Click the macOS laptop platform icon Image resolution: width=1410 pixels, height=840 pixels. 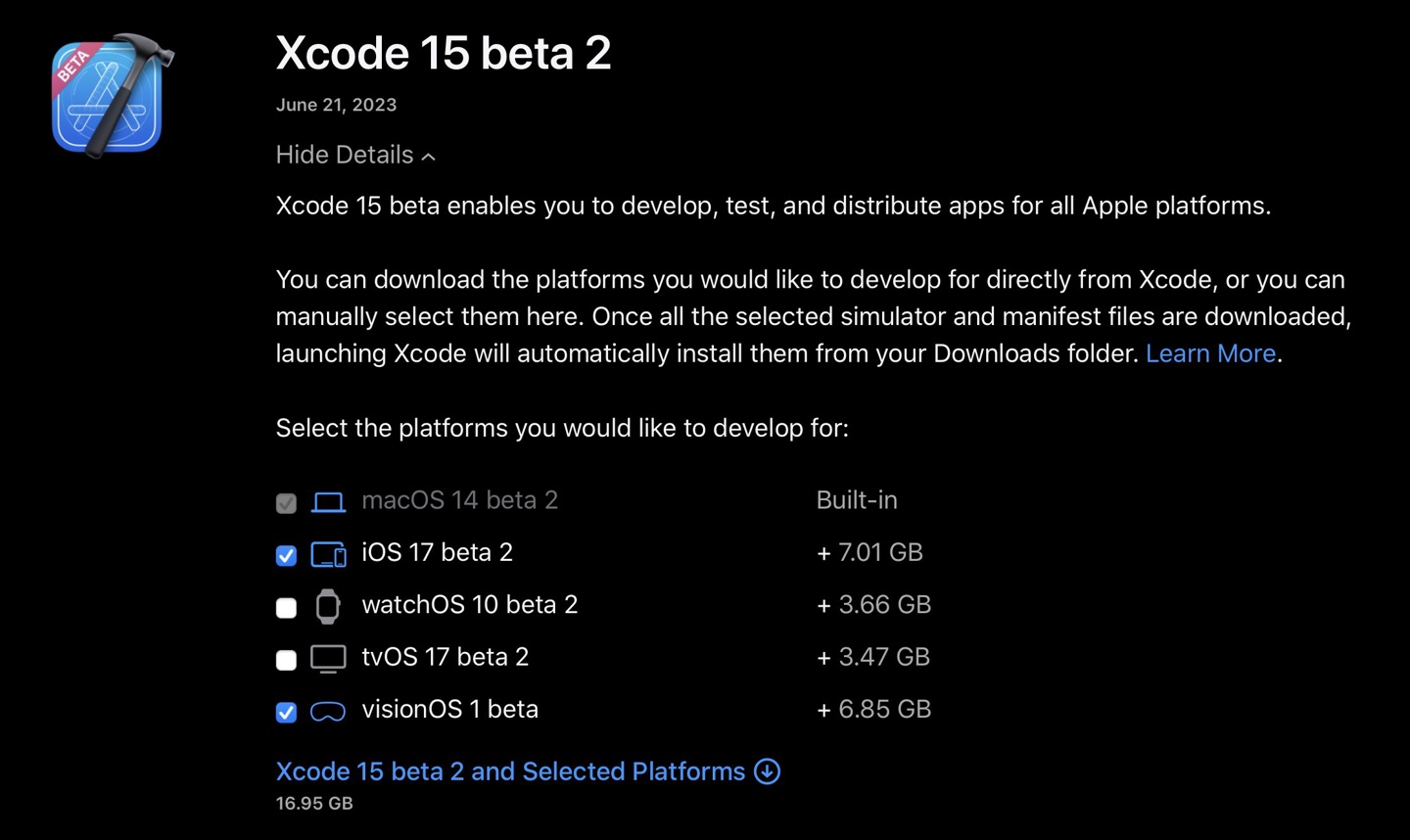tap(328, 502)
